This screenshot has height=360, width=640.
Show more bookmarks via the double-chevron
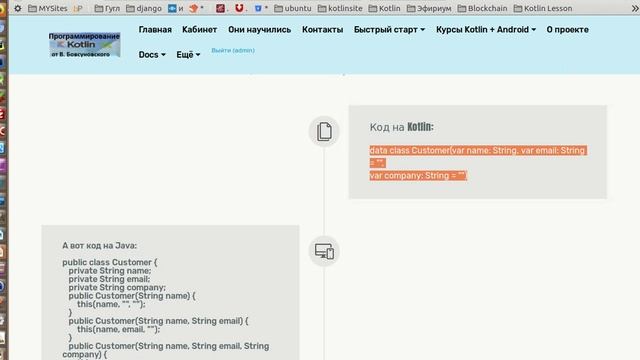(635, 8)
